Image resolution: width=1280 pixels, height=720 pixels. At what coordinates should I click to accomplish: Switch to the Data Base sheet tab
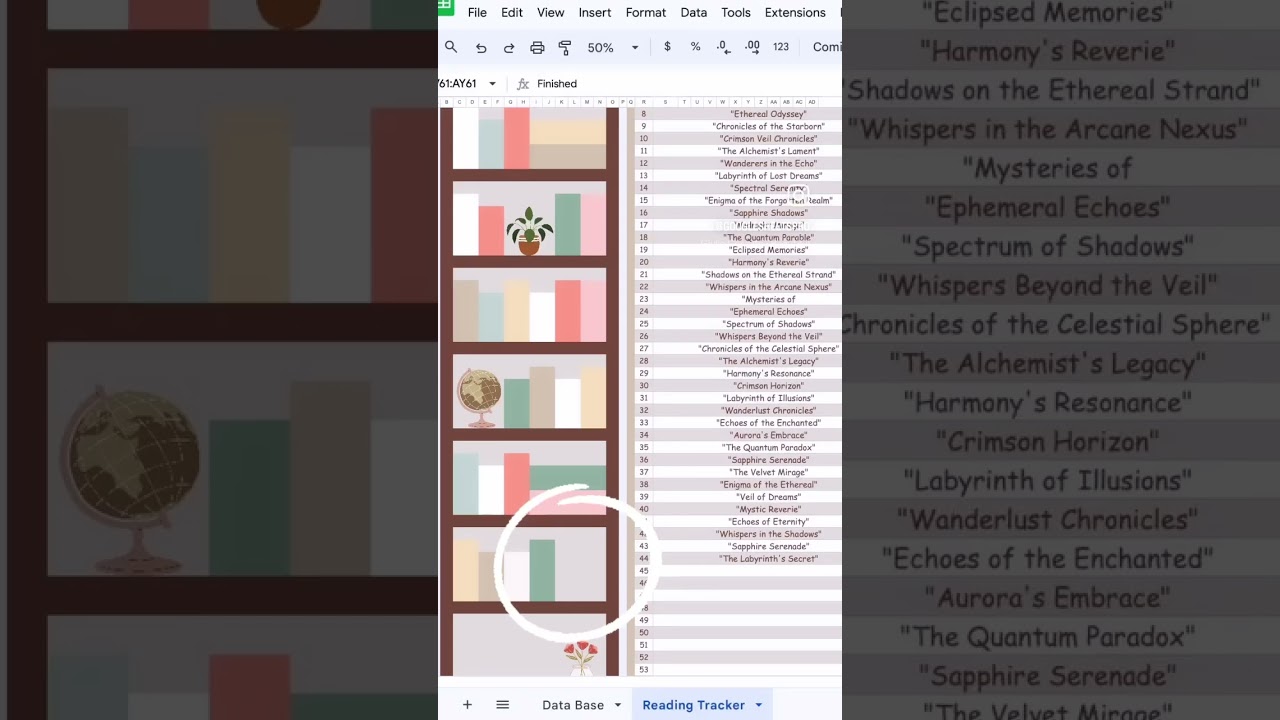(x=573, y=705)
